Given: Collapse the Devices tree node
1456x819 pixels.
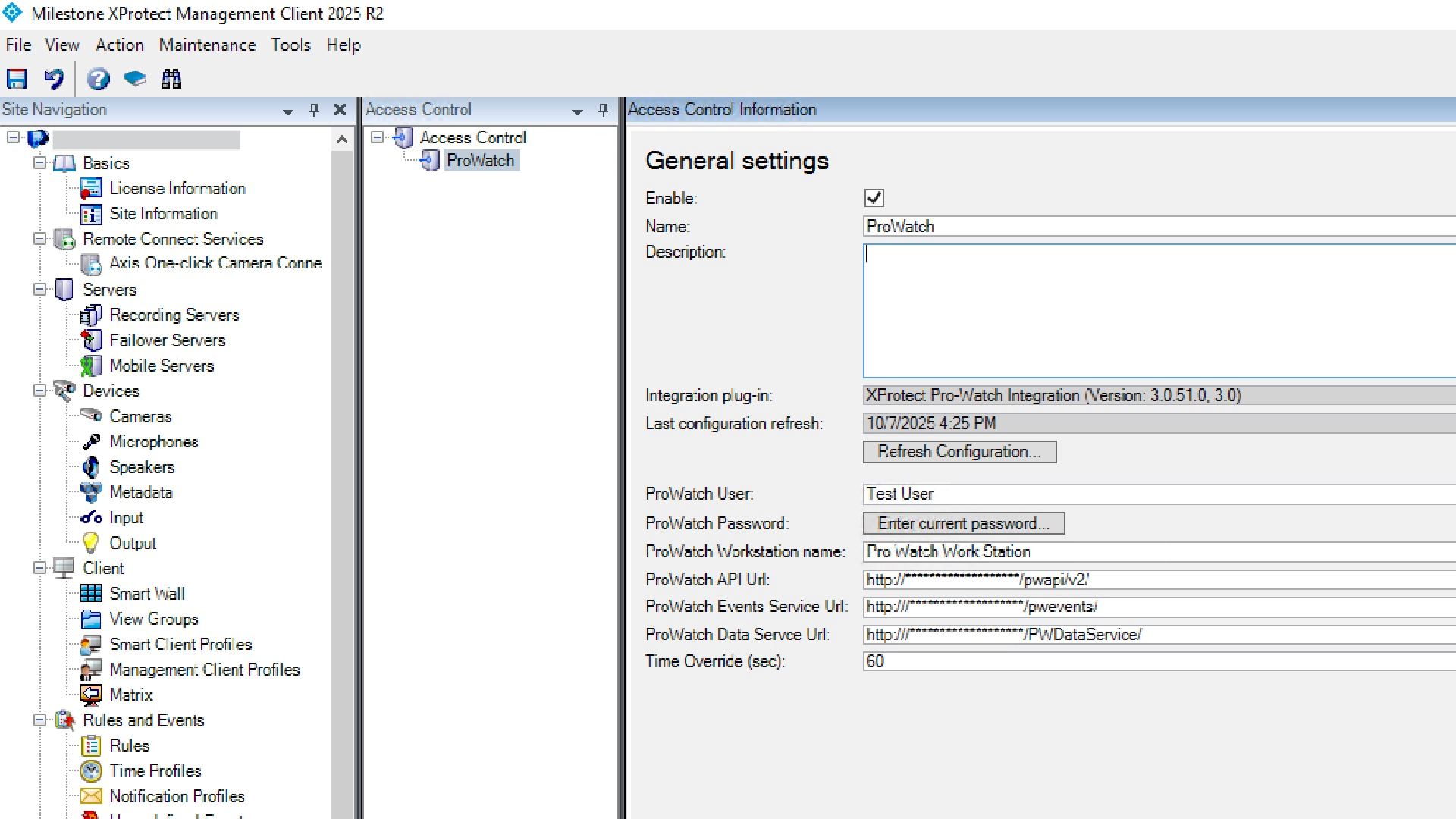Looking at the screenshot, I should click(39, 391).
